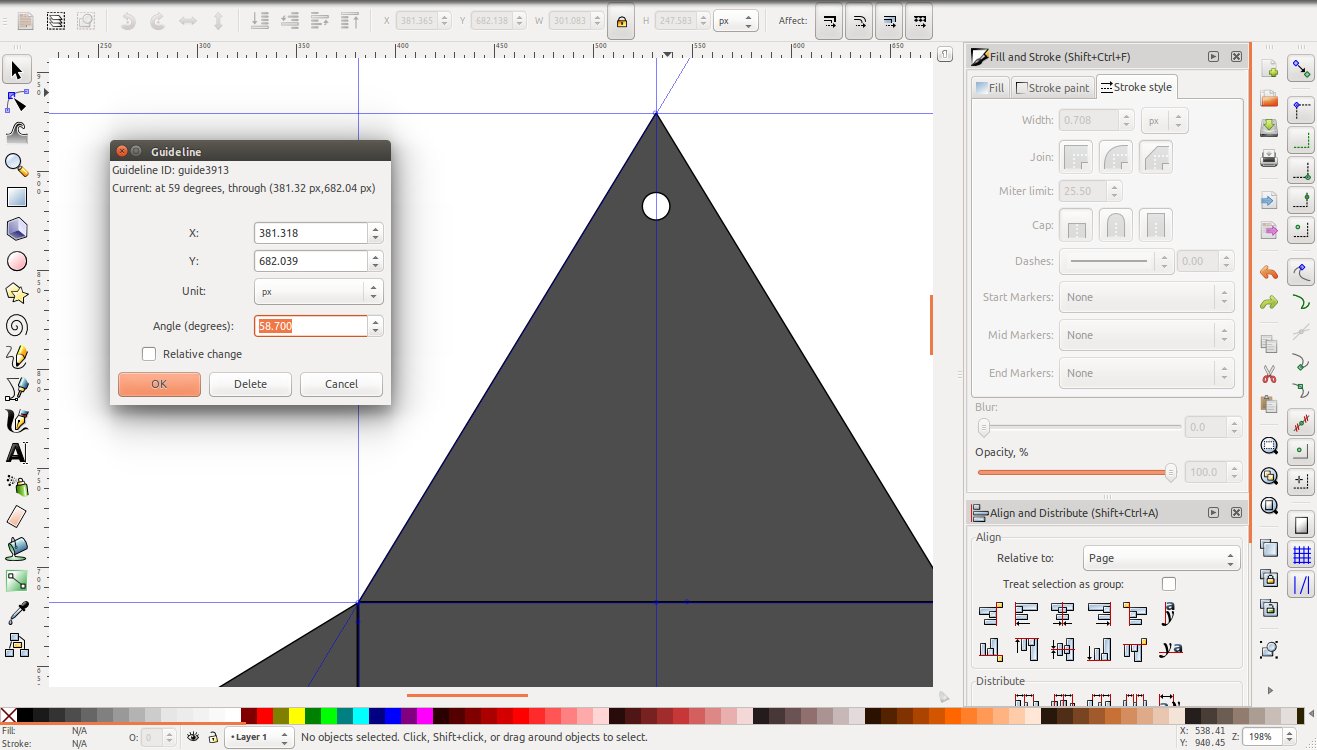Click Cancel in the Guideline dialog

coord(341,384)
